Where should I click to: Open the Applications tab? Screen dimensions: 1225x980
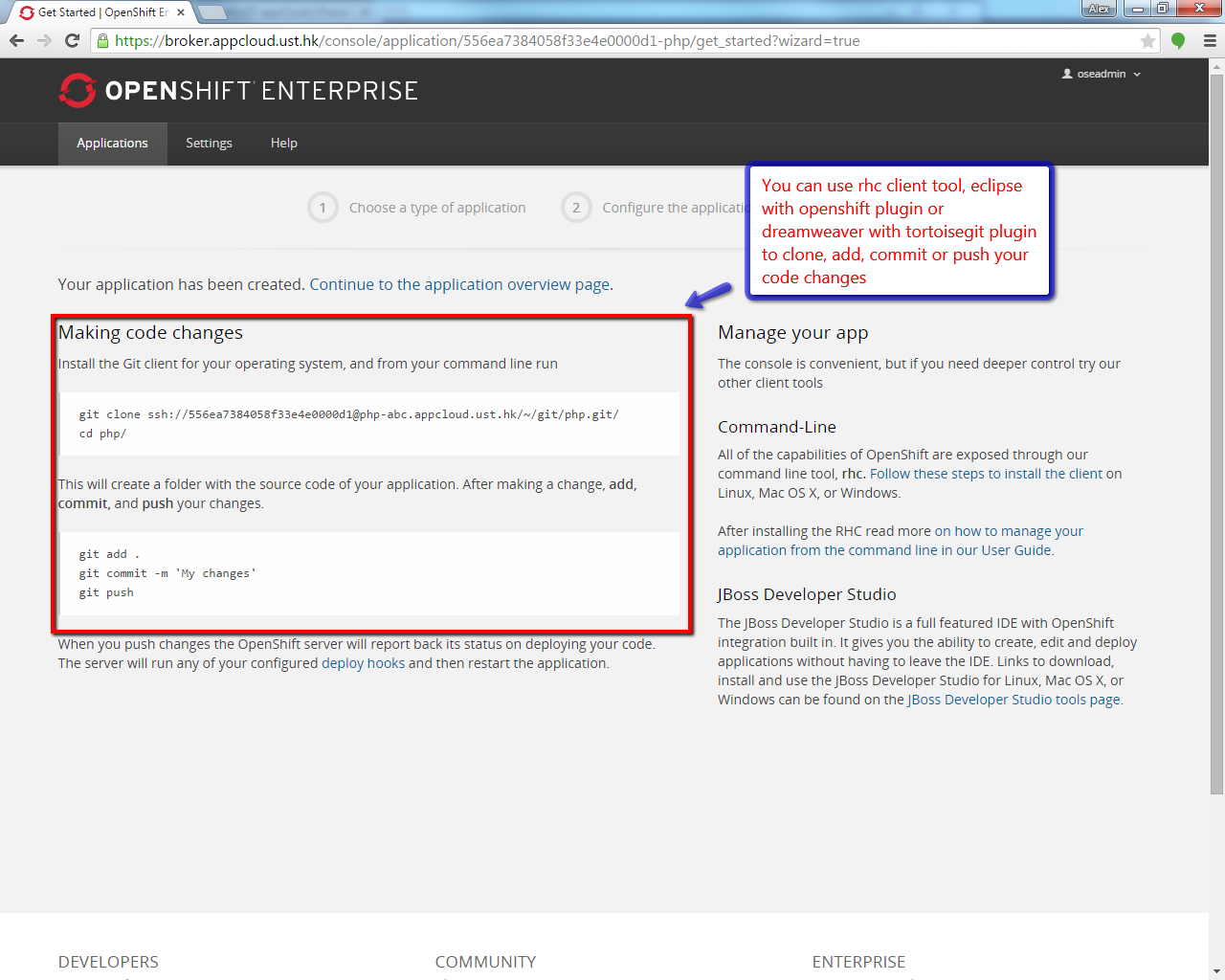tap(112, 144)
